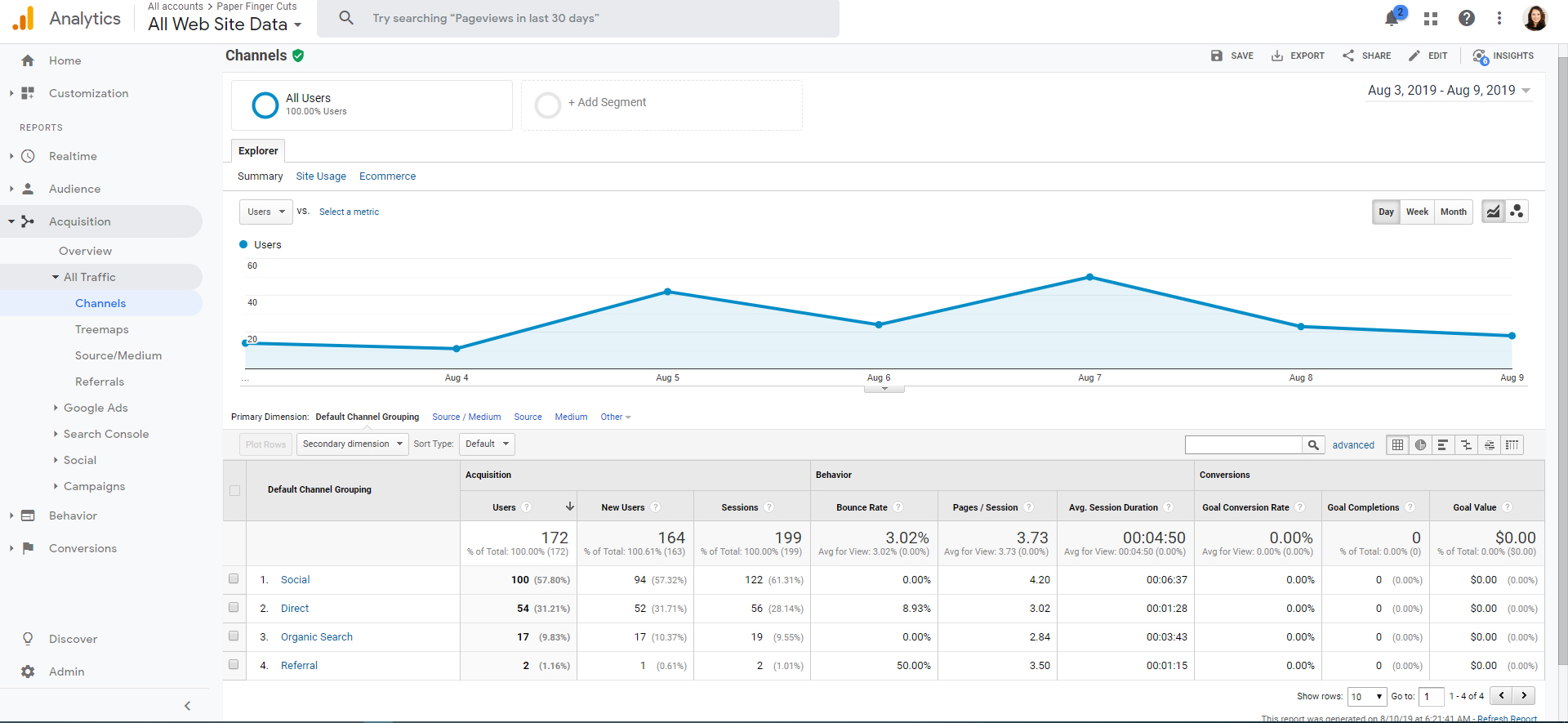Switch to the Ecommerce tab

pos(387,176)
